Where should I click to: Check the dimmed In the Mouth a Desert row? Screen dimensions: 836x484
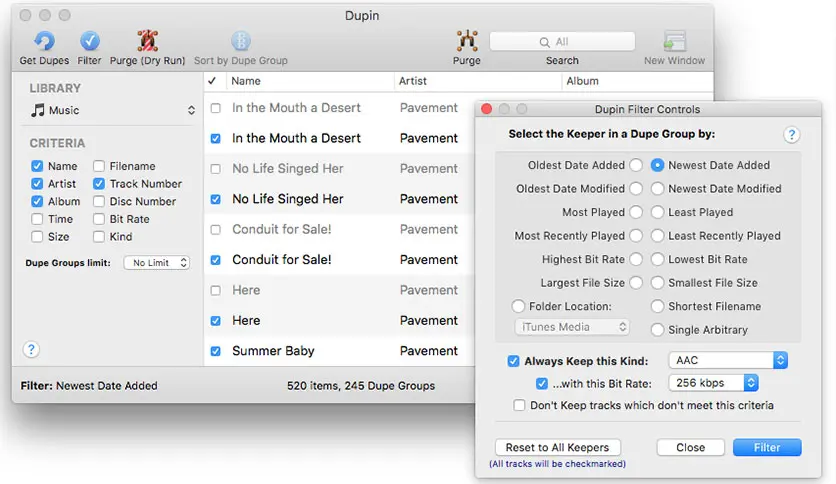click(215, 108)
